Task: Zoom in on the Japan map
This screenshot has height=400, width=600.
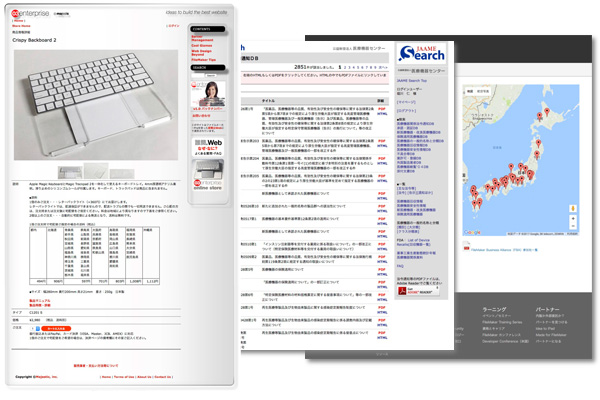Action: (573, 219)
